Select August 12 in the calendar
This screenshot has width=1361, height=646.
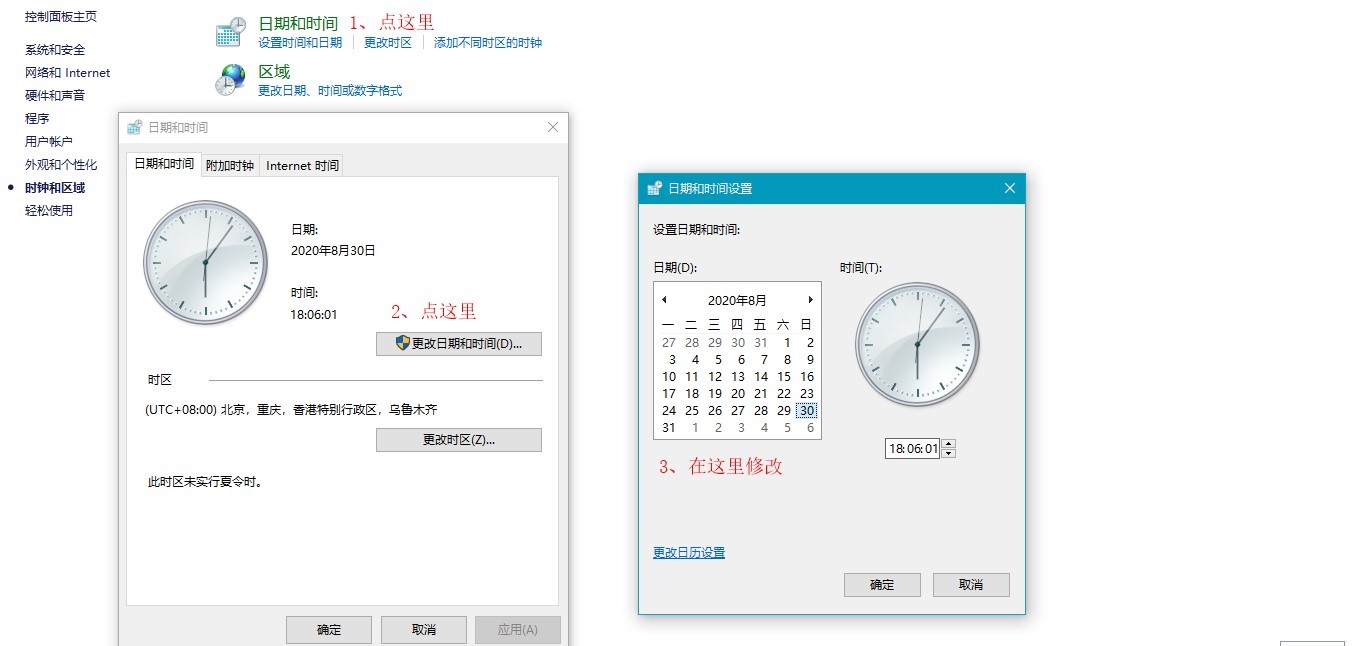[715, 377]
